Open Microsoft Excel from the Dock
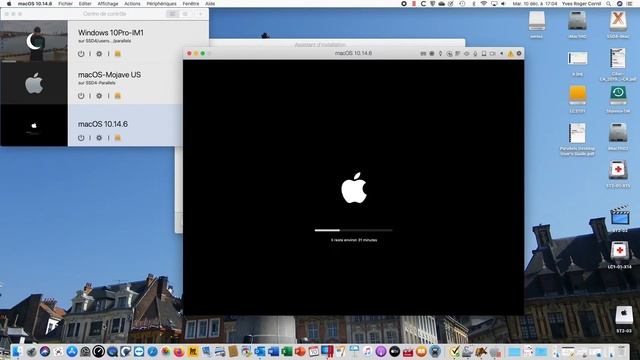Viewport: 640px width, 360px height. [287, 351]
